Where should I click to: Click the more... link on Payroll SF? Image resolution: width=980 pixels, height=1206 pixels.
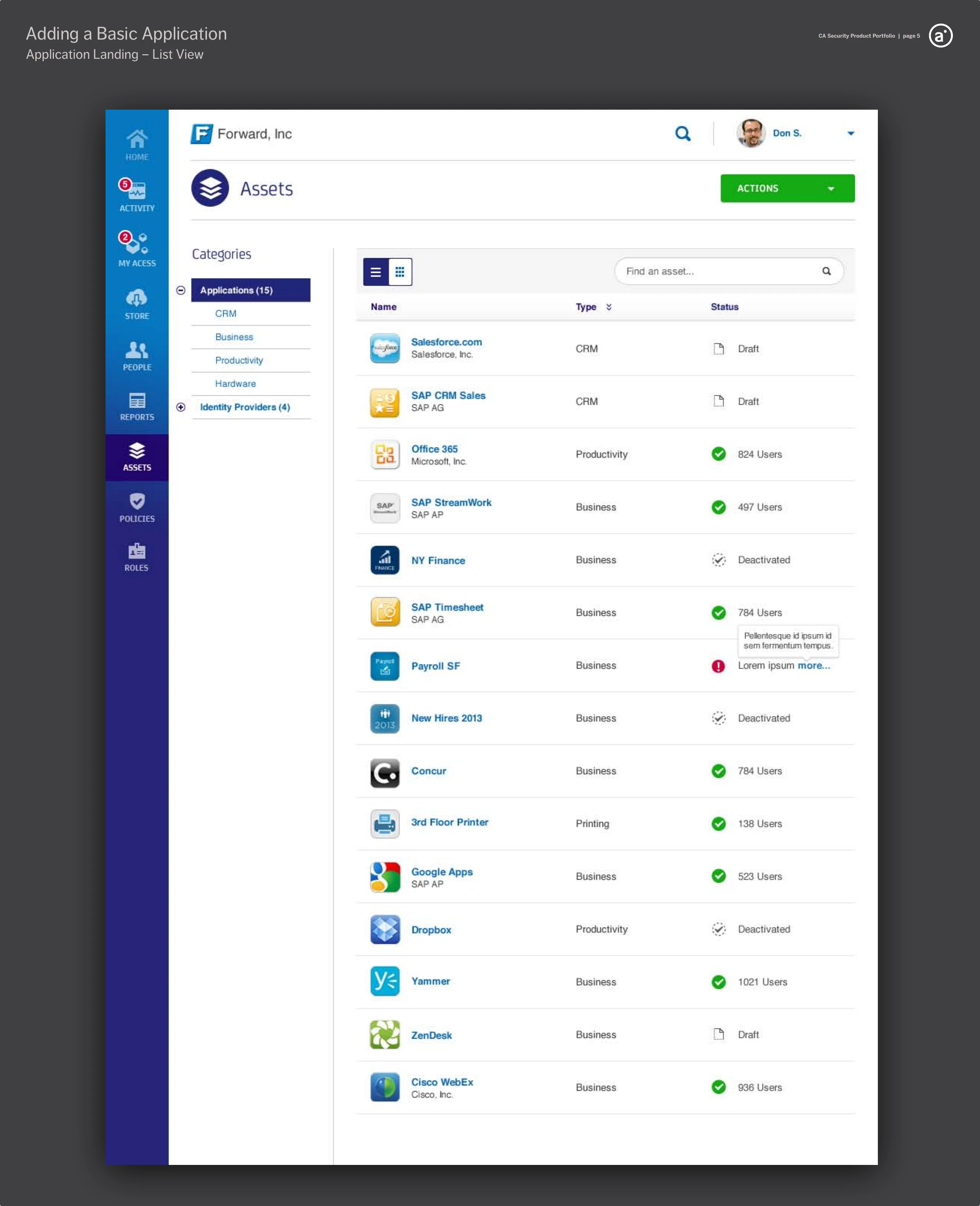(813, 665)
